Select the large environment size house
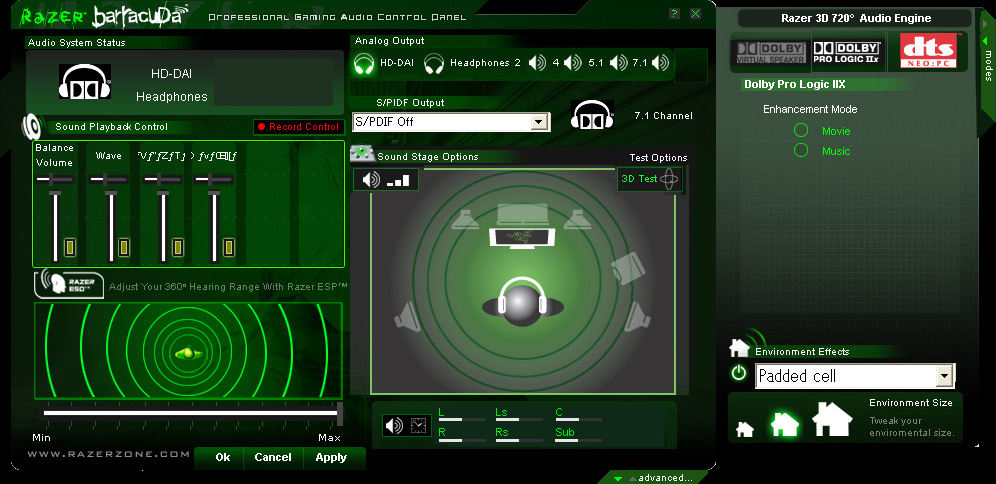Screen dimensions: 996x484 (x=832, y=419)
